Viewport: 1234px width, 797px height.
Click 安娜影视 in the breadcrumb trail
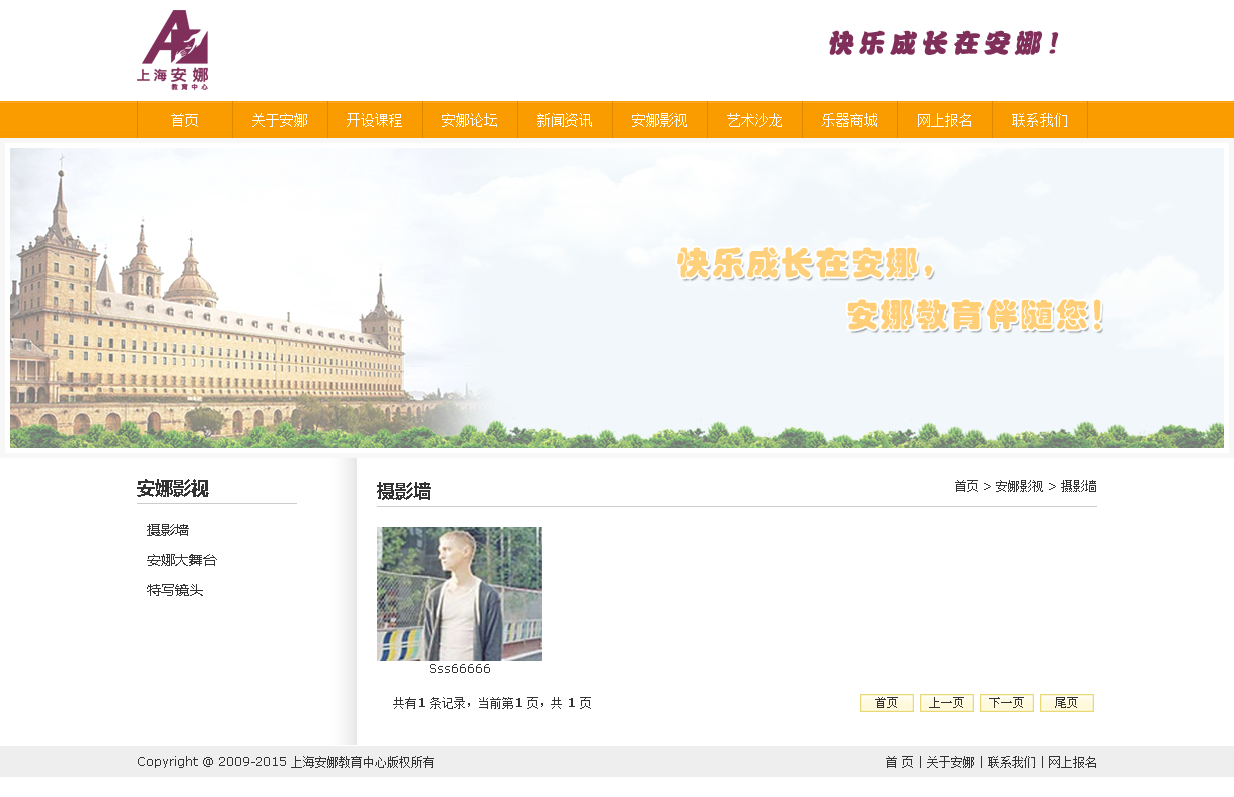[x=1018, y=486]
